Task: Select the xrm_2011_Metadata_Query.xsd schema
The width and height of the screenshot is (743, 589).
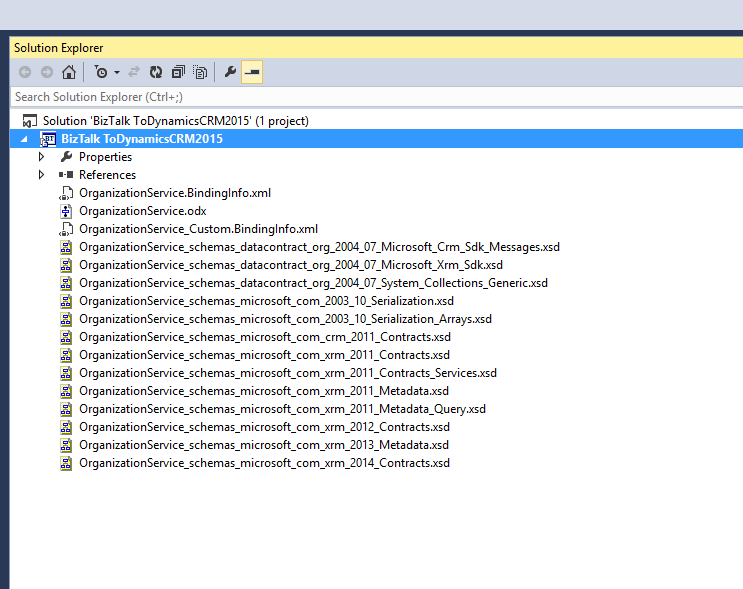Action: [282, 409]
